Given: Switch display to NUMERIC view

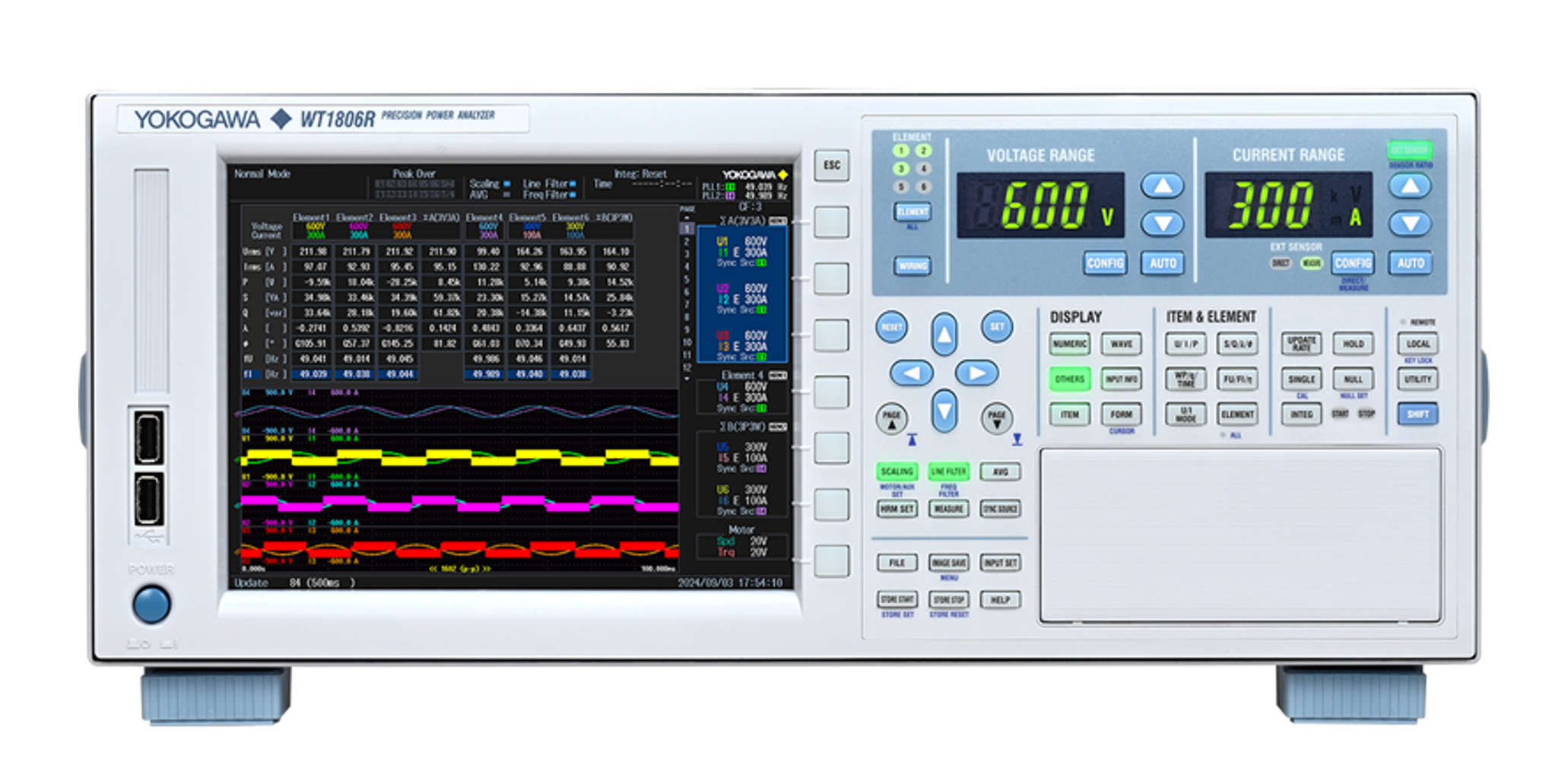Looking at the screenshot, I should [1069, 344].
